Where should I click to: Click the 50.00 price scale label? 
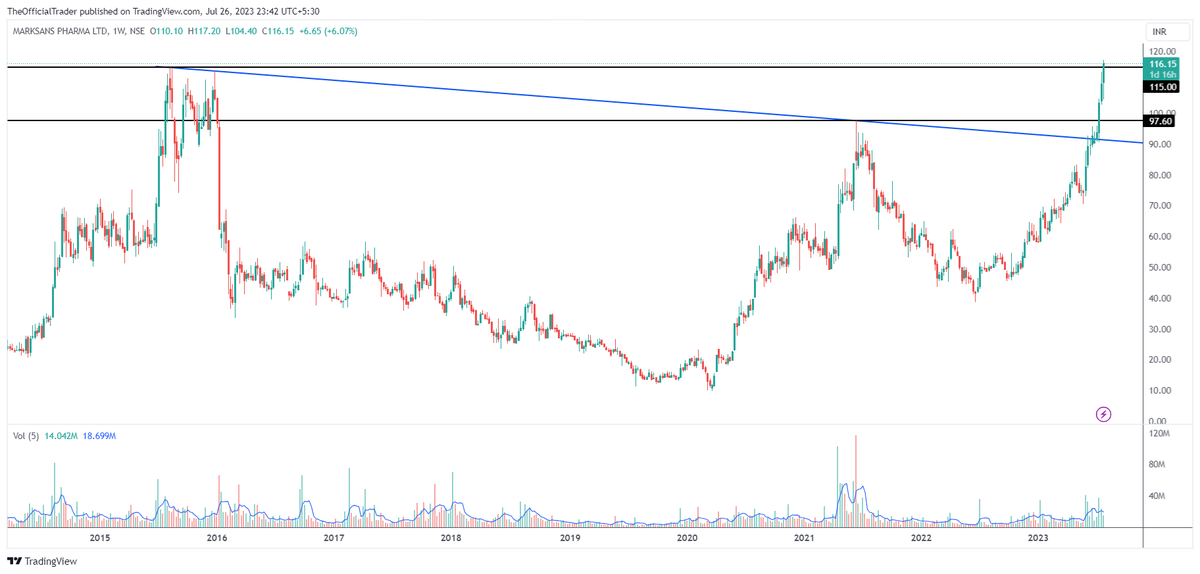click(1161, 268)
